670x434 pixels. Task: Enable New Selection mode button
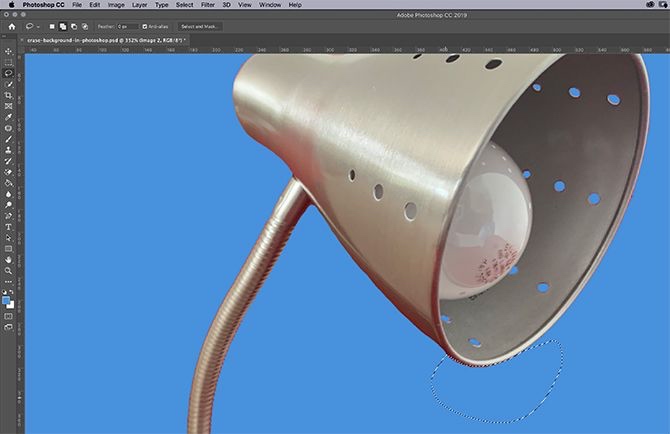pyautogui.click(x=52, y=26)
